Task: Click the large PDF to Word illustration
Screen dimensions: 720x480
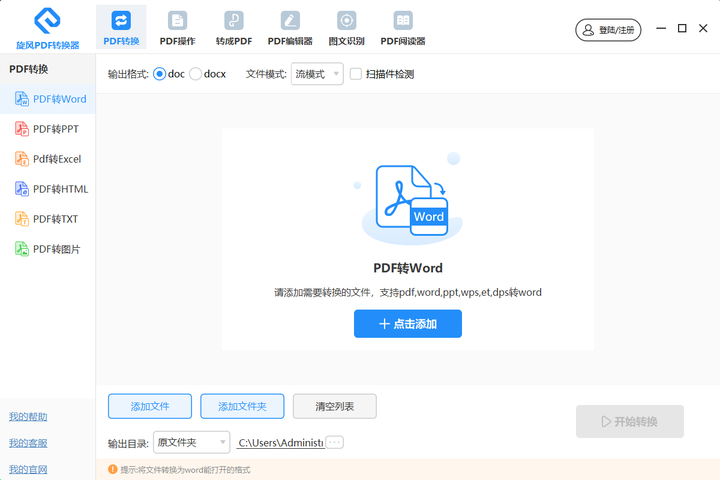Action: (x=409, y=198)
